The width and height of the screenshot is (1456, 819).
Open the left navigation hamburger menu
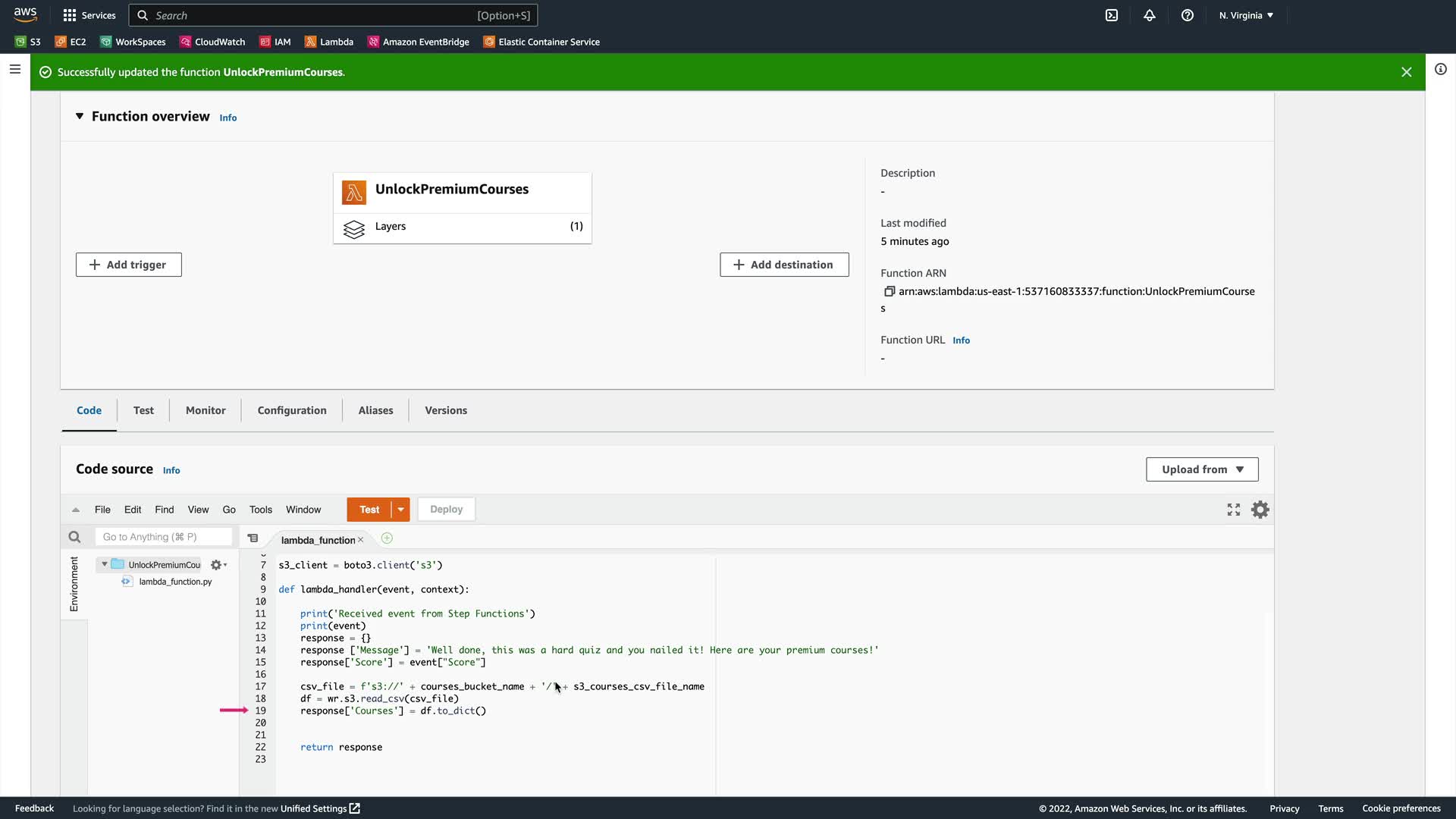point(15,70)
